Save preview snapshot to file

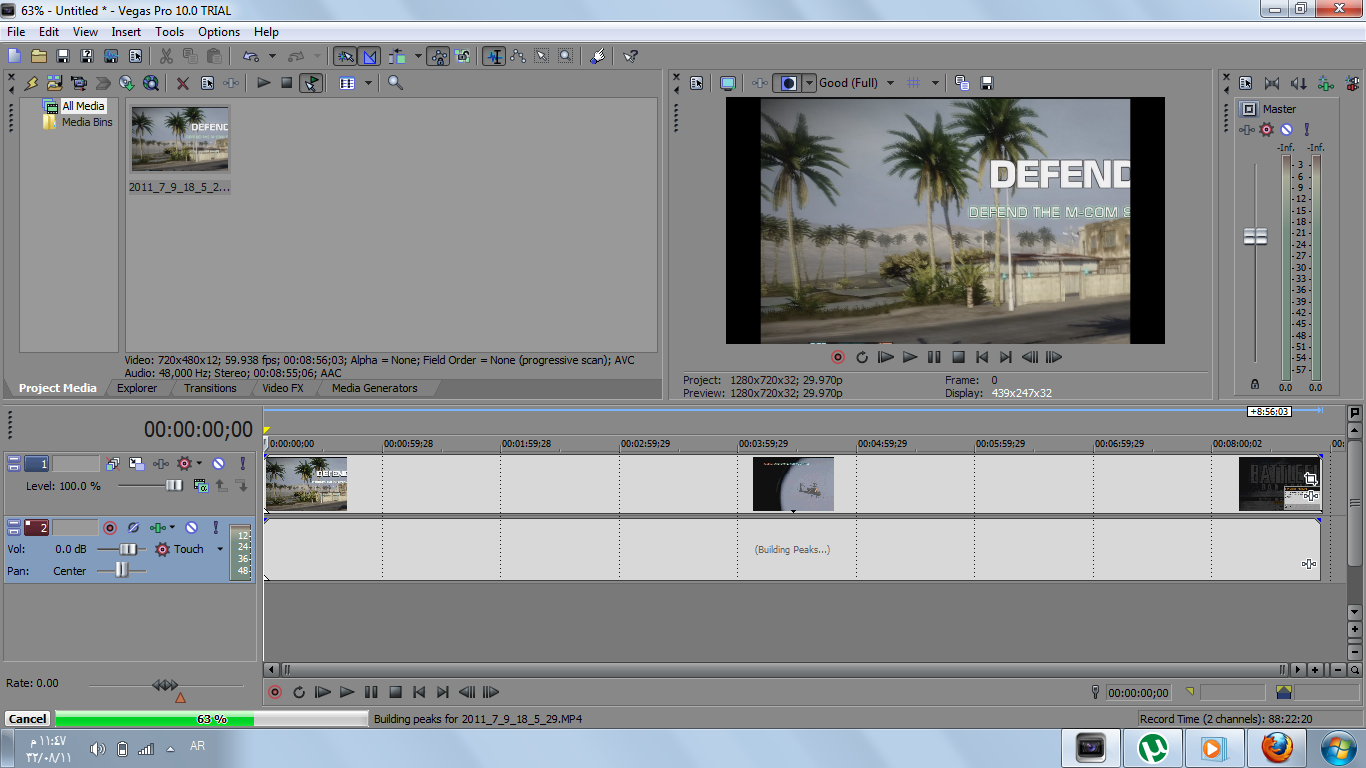pos(986,83)
